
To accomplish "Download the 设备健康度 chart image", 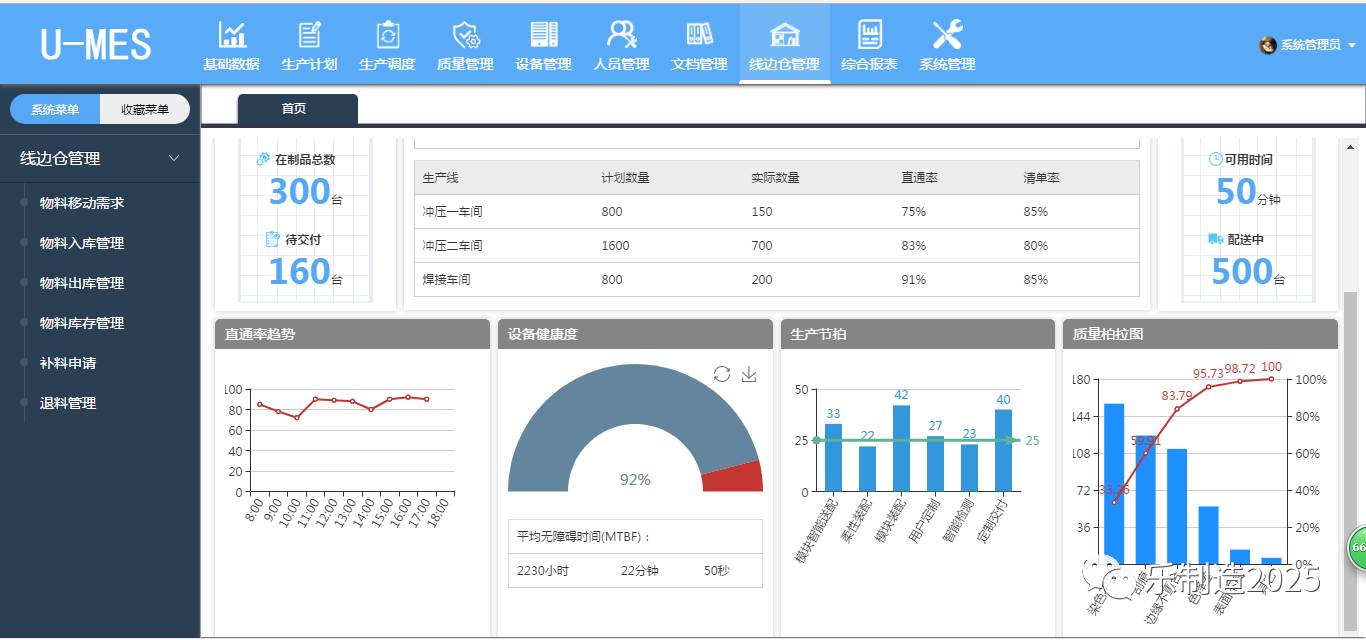I will pos(749,374).
